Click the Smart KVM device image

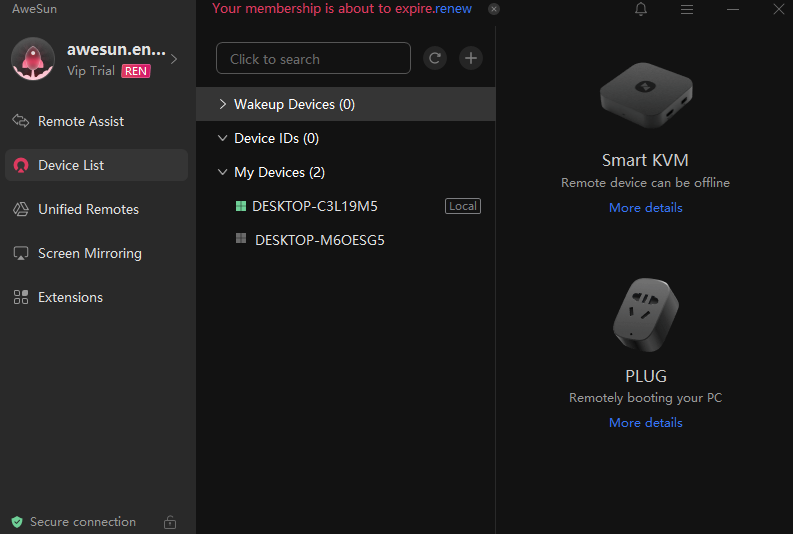(x=646, y=95)
